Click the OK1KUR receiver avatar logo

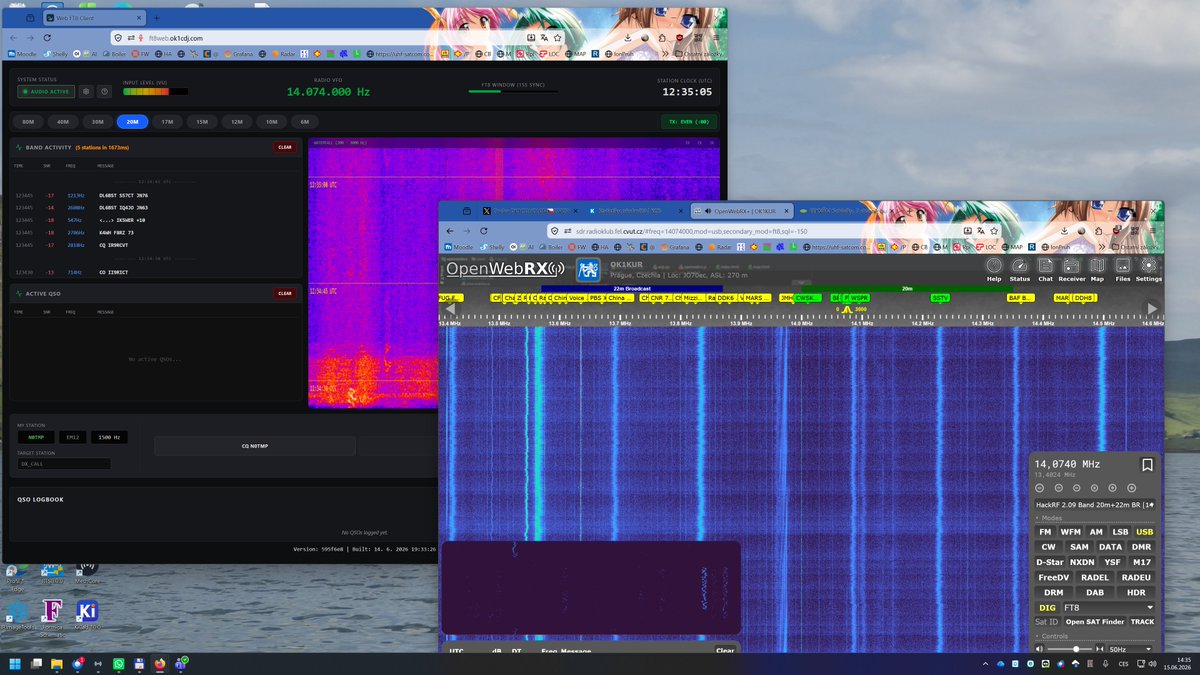(589, 269)
